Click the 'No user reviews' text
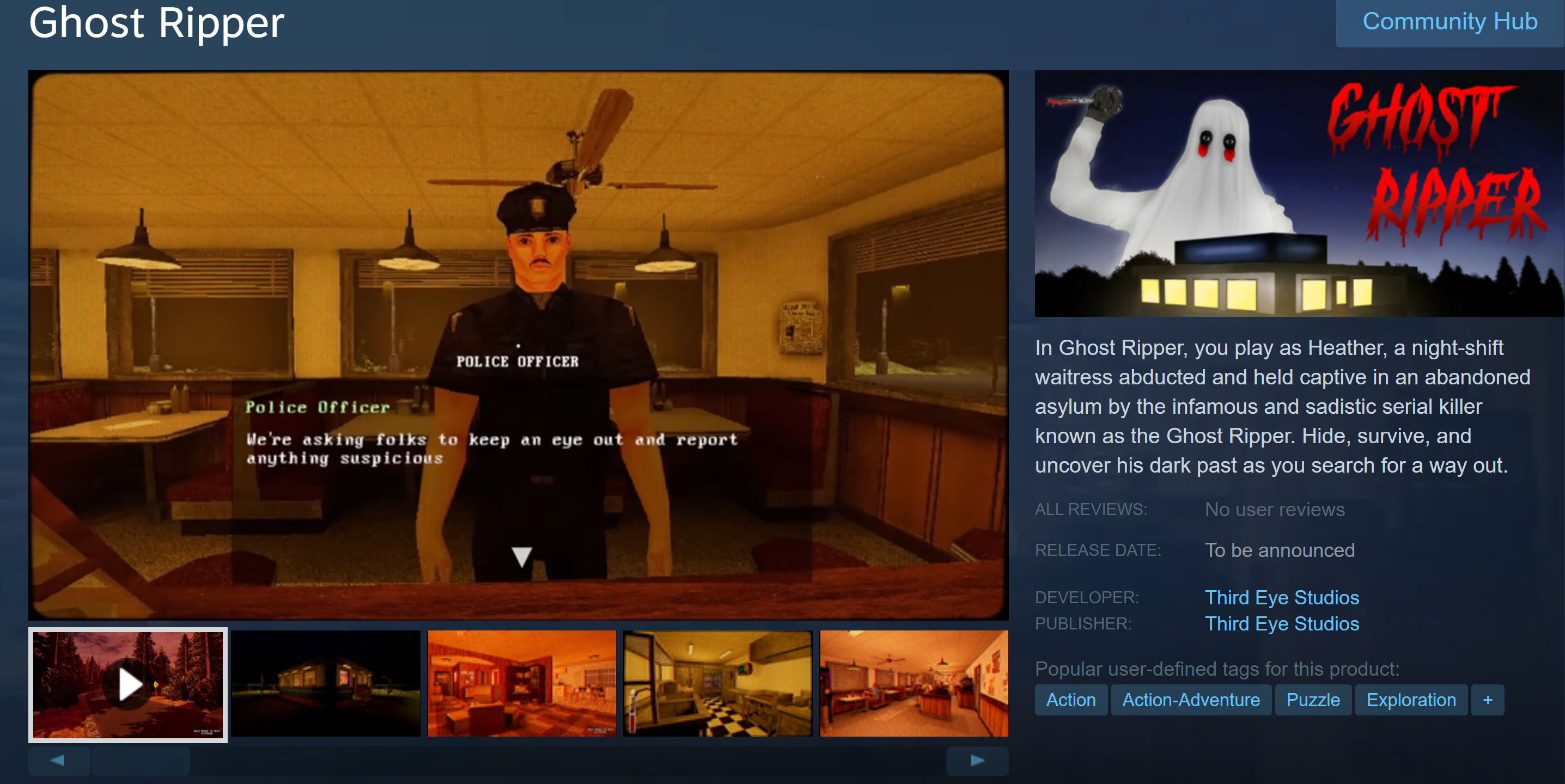The height and width of the screenshot is (784, 1565). point(1275,510)
